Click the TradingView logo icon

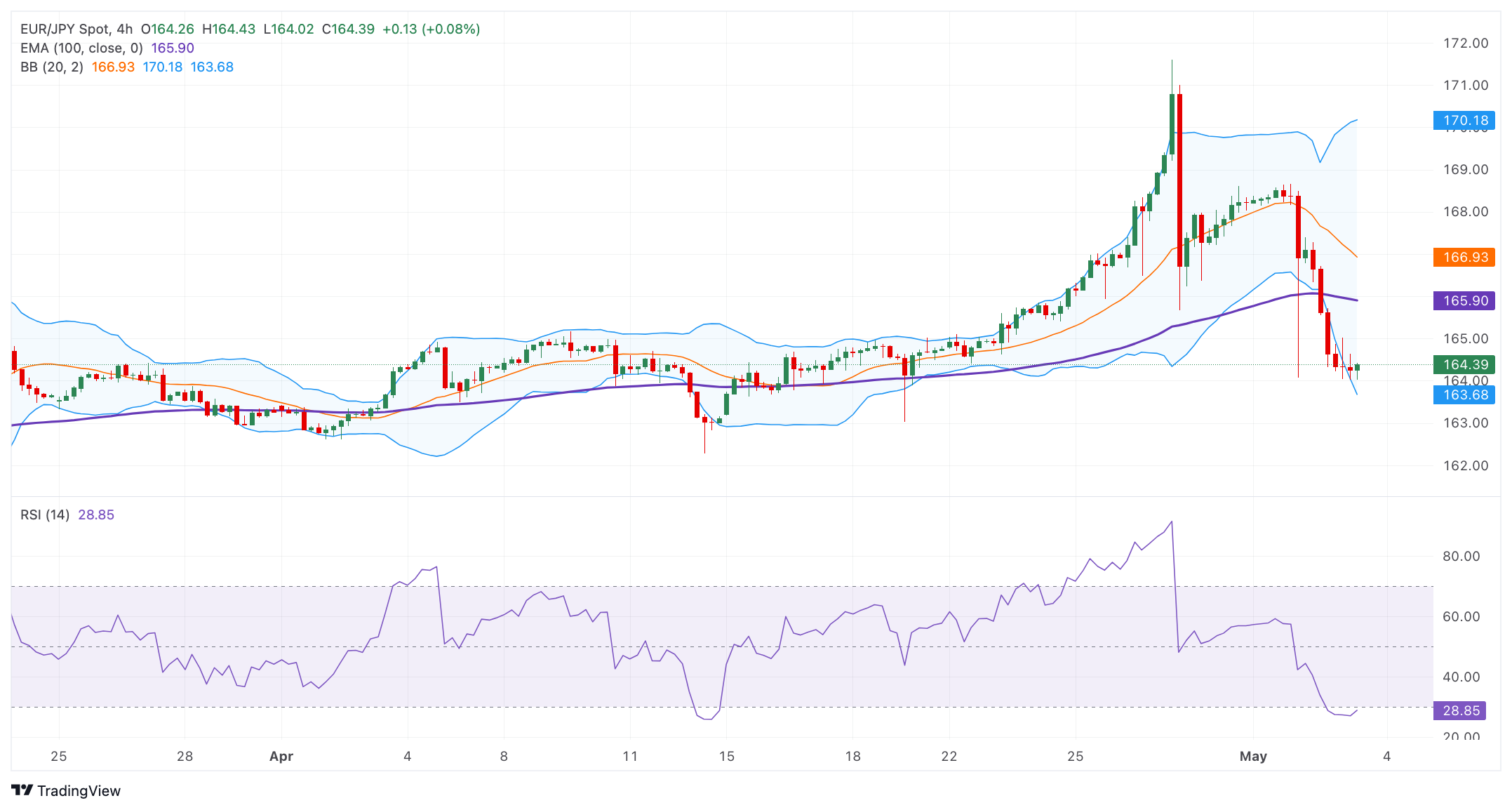point(22,790)
